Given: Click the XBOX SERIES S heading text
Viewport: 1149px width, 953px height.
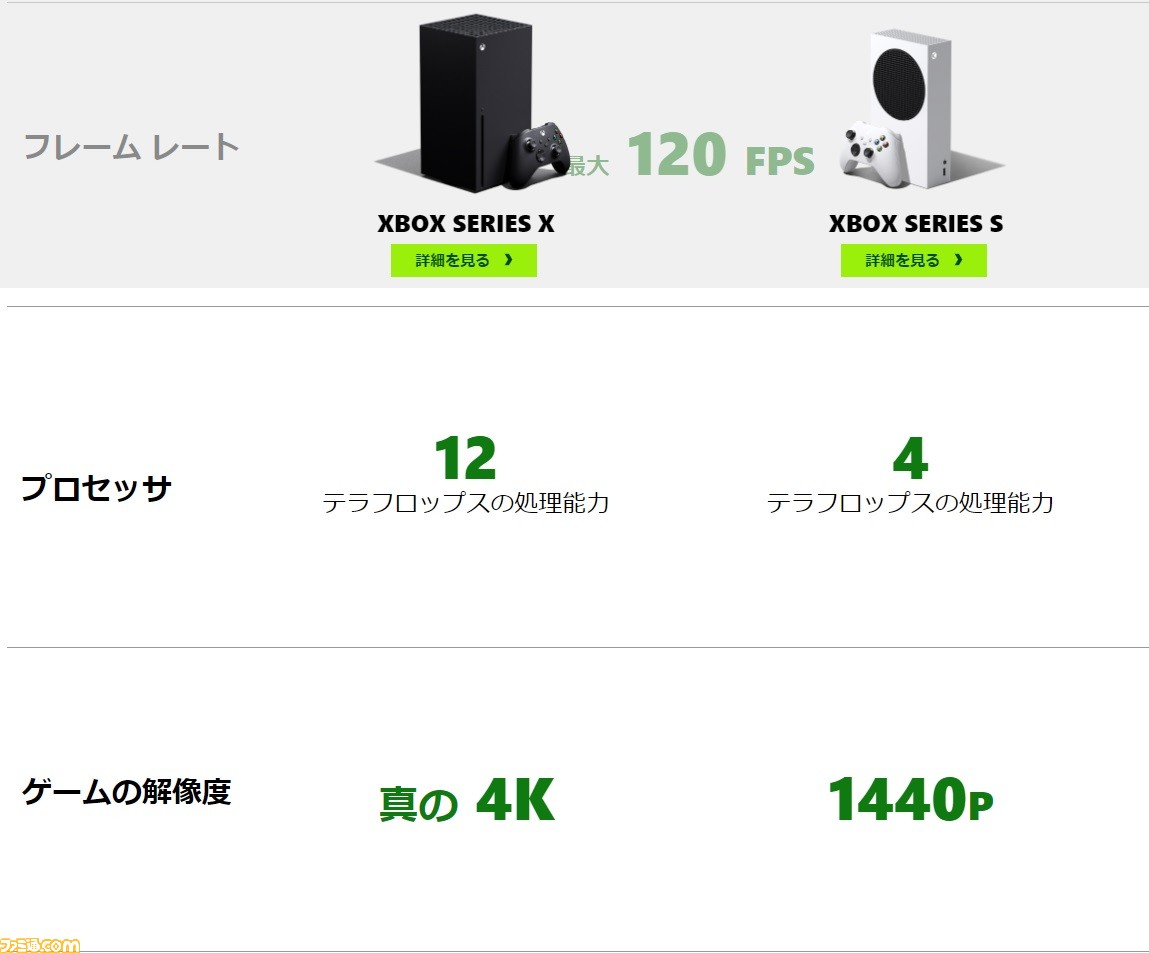Looking at the screenshot, I should point(916,223).
